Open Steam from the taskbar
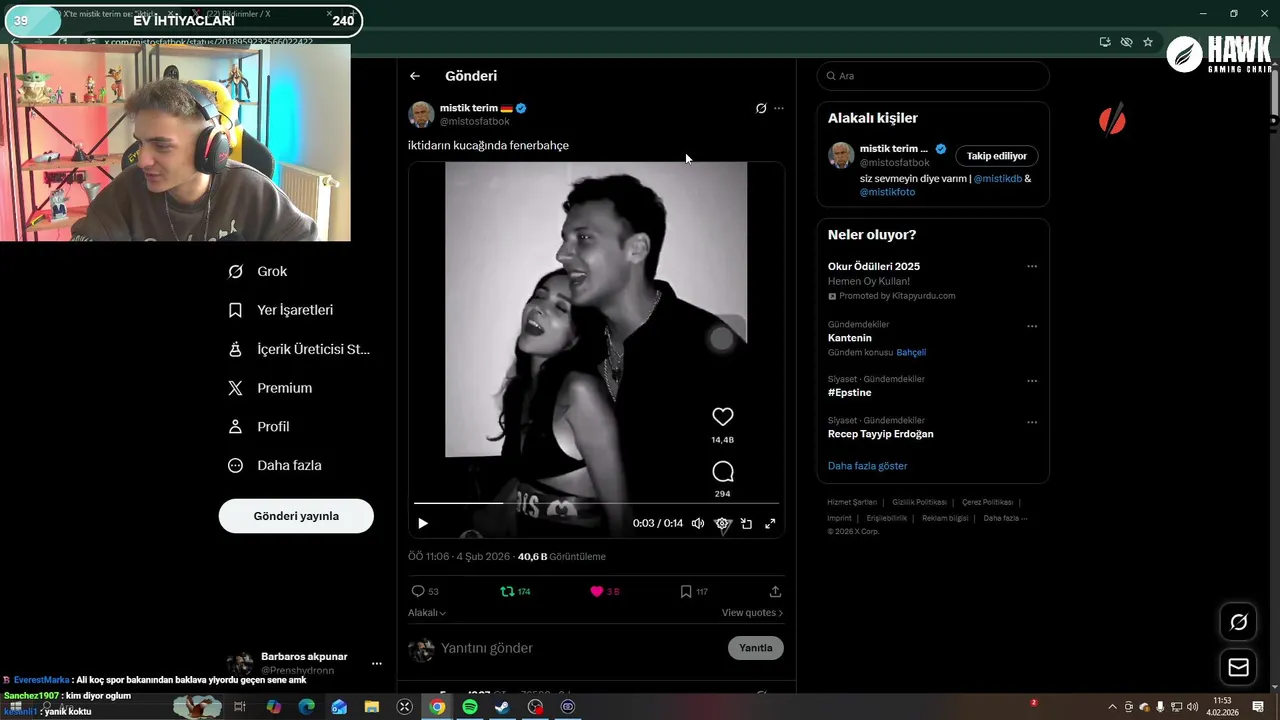The image size is (1280, 720). coord(502,707)
